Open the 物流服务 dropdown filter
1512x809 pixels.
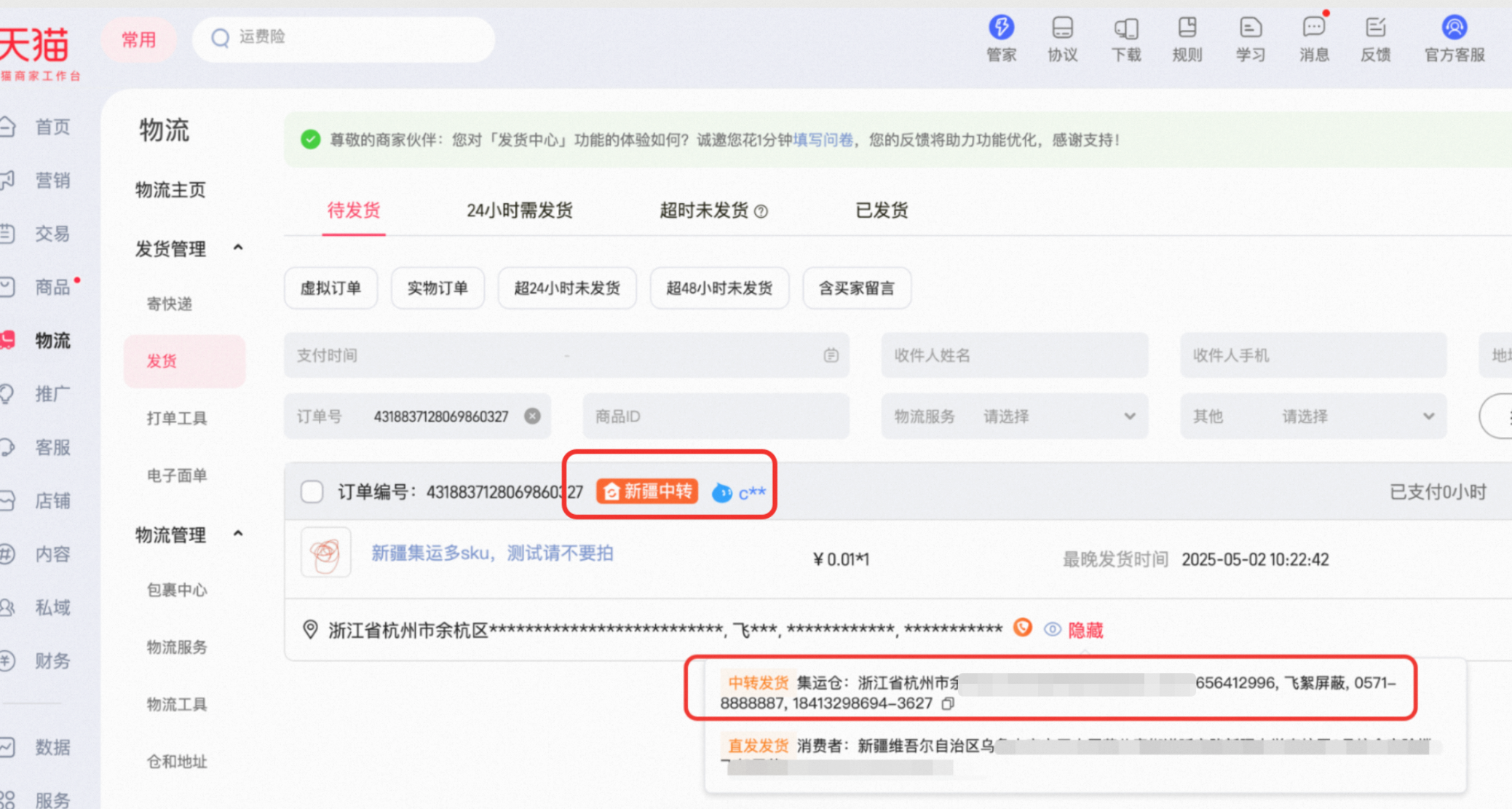pos(1014,417)
